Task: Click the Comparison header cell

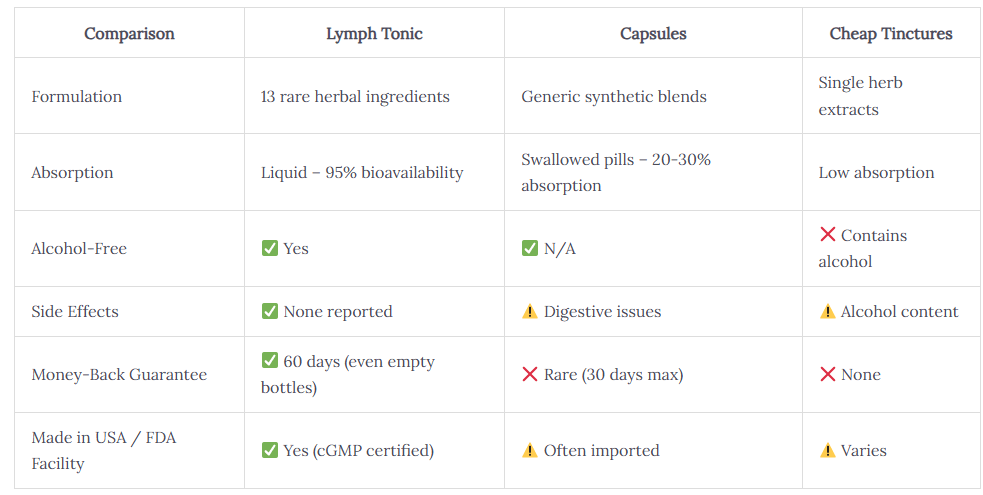Action: point(129,33)
